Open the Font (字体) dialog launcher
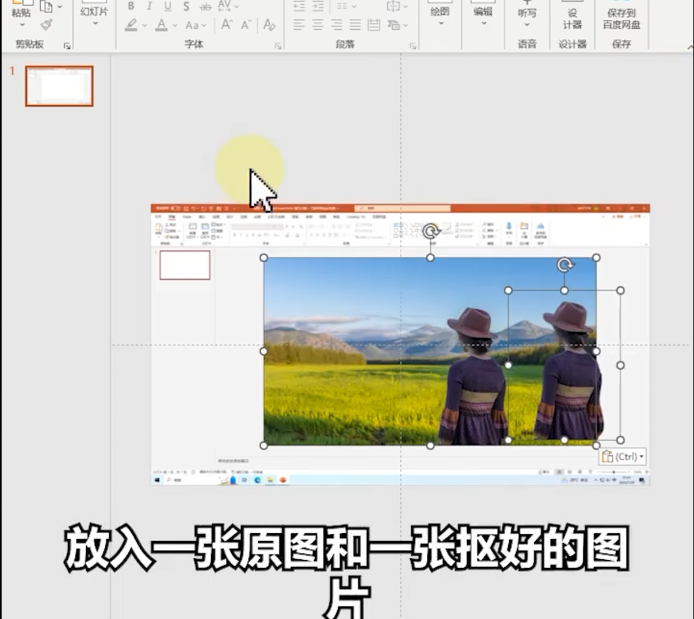Screen dimensions: 694x619 278,46
